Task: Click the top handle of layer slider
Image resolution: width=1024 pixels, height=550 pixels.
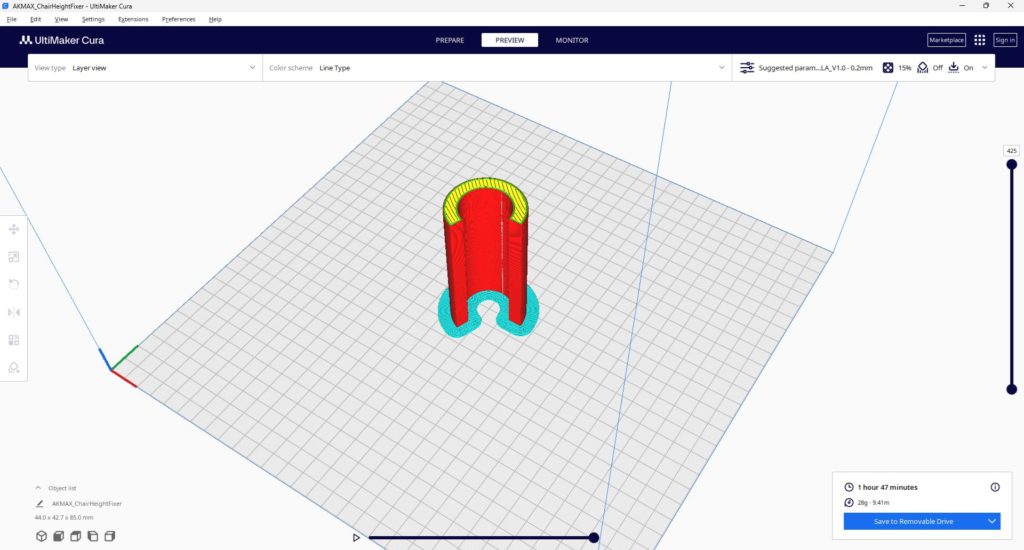Action: click(1011, 164)
